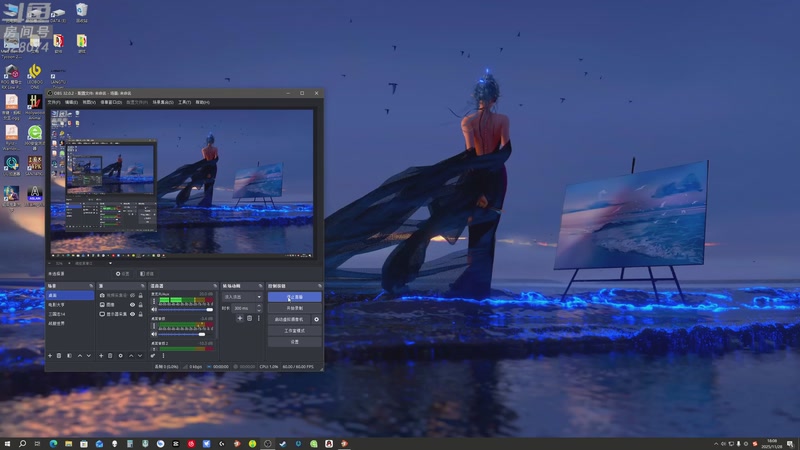Remove the transition with the trash icon

click(x=249, y=318)
